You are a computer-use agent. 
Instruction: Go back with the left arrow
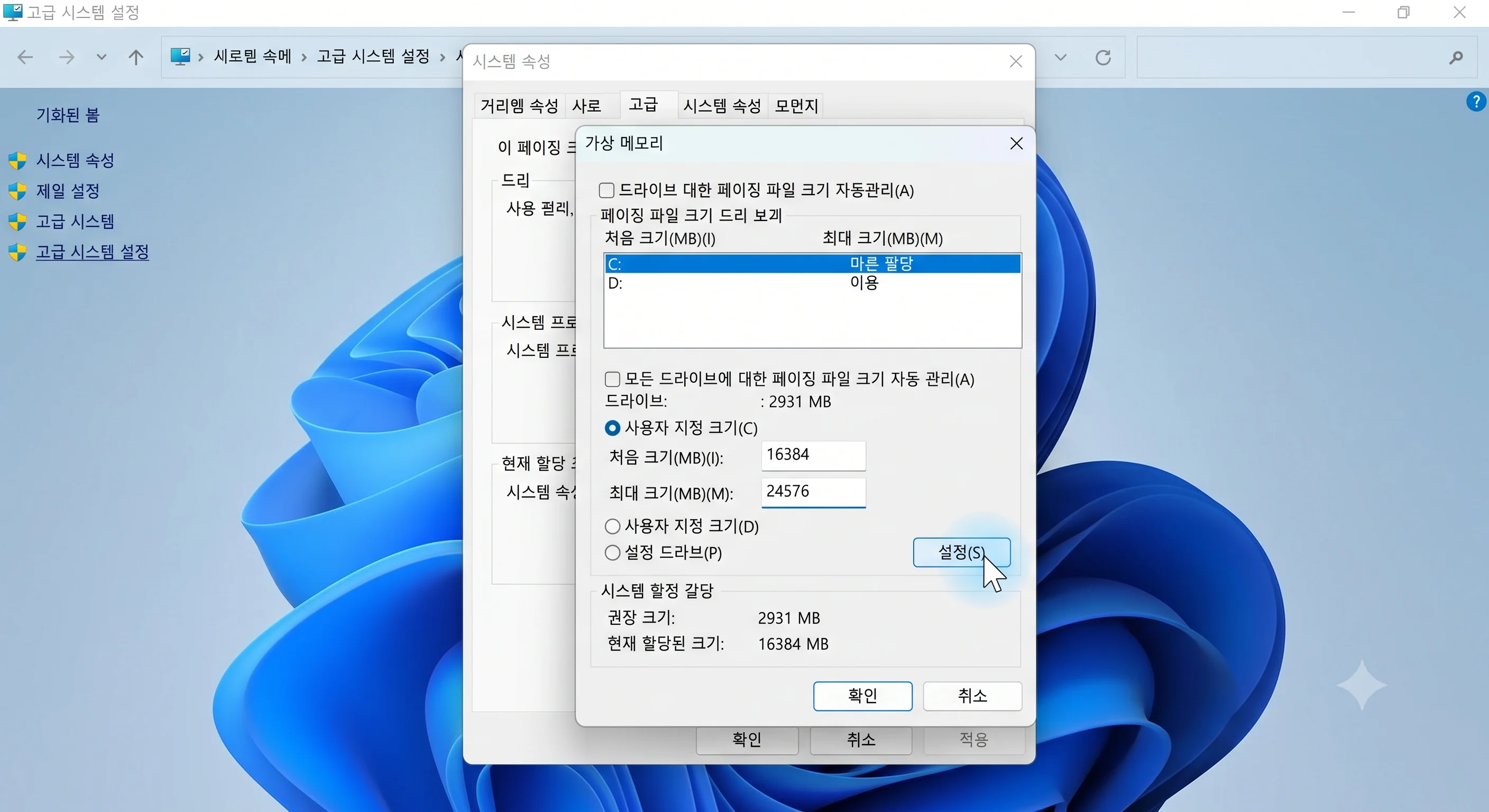tap(25, 57)
